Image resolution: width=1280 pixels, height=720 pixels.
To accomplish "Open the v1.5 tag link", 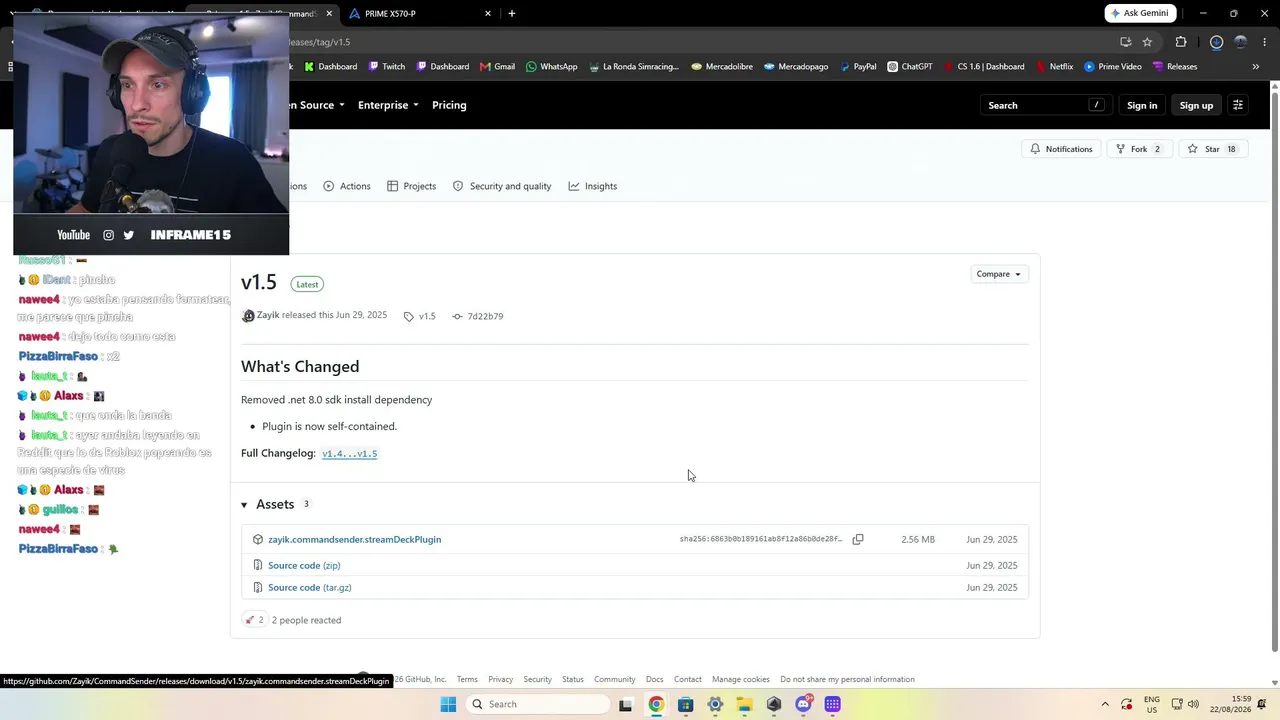I will 420,316.
